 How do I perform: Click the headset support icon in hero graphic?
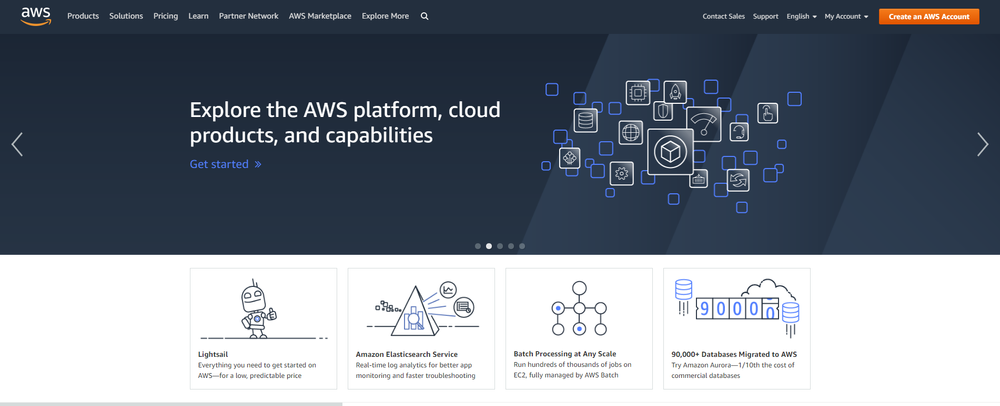point(739,132)
